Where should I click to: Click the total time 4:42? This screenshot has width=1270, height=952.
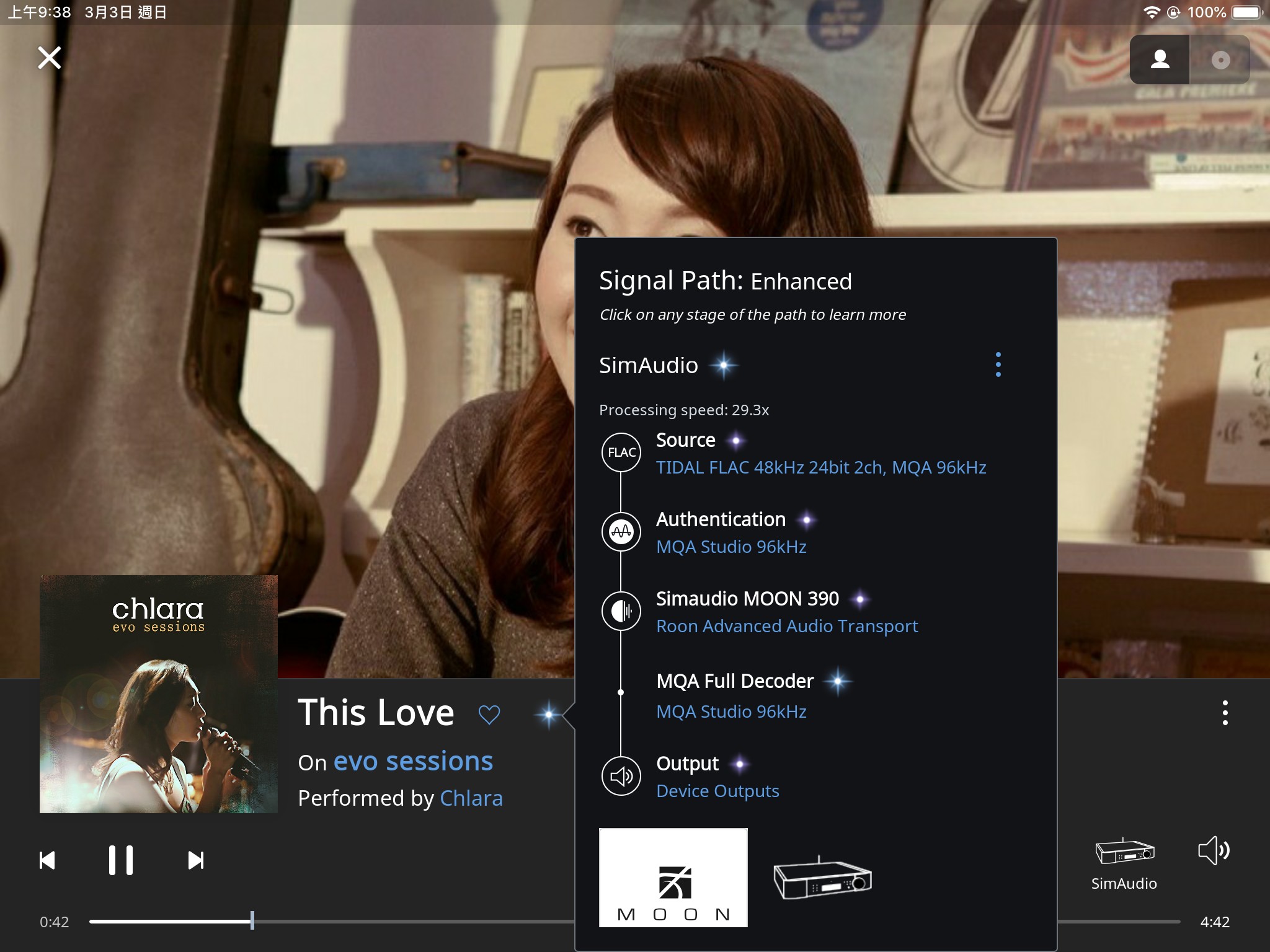[1215, 922]
